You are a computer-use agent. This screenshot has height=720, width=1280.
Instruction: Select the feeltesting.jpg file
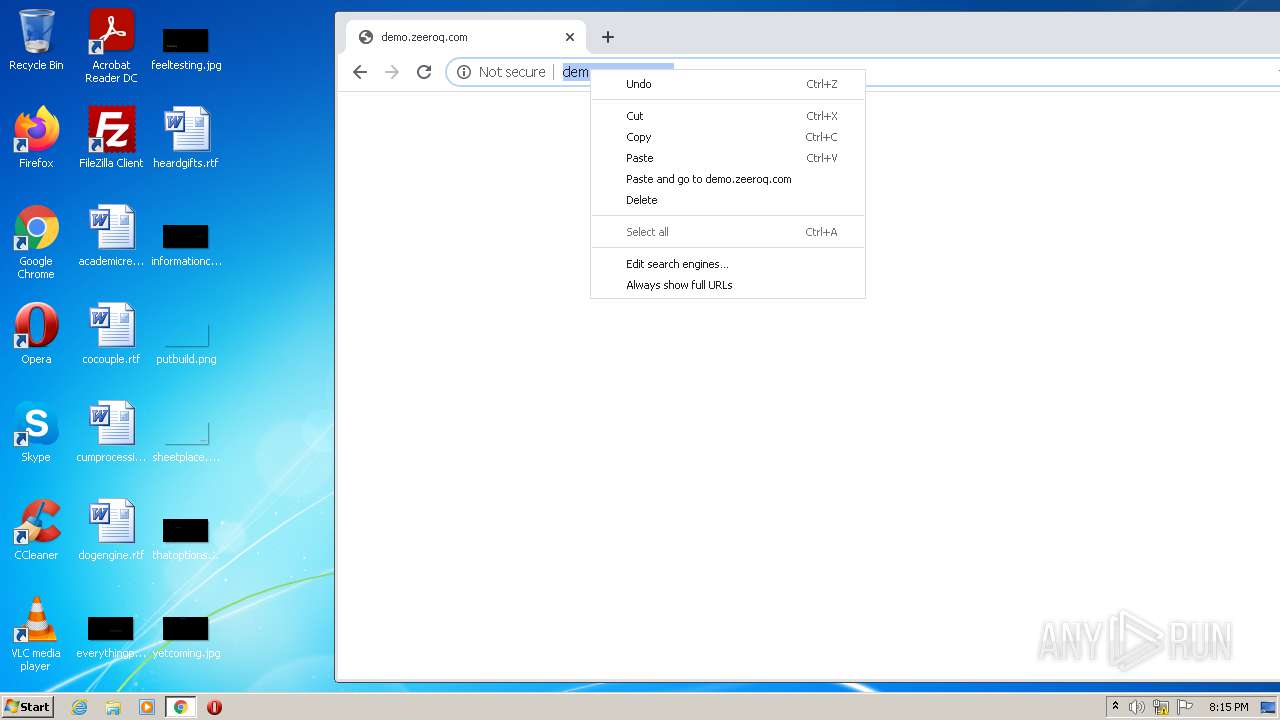[186, 48]
